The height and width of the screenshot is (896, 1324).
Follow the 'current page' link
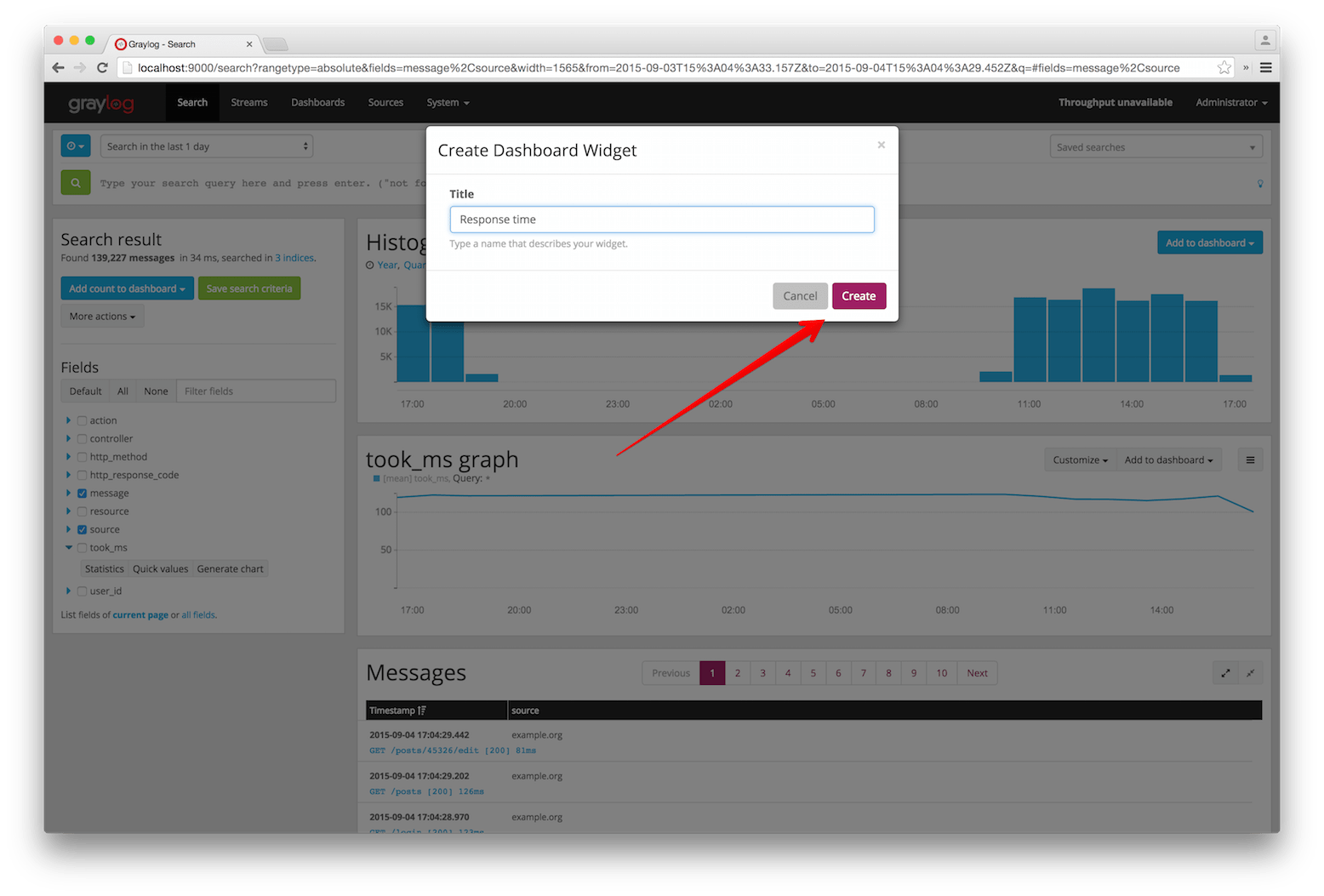pyautogui.click(x=140, y=615)
